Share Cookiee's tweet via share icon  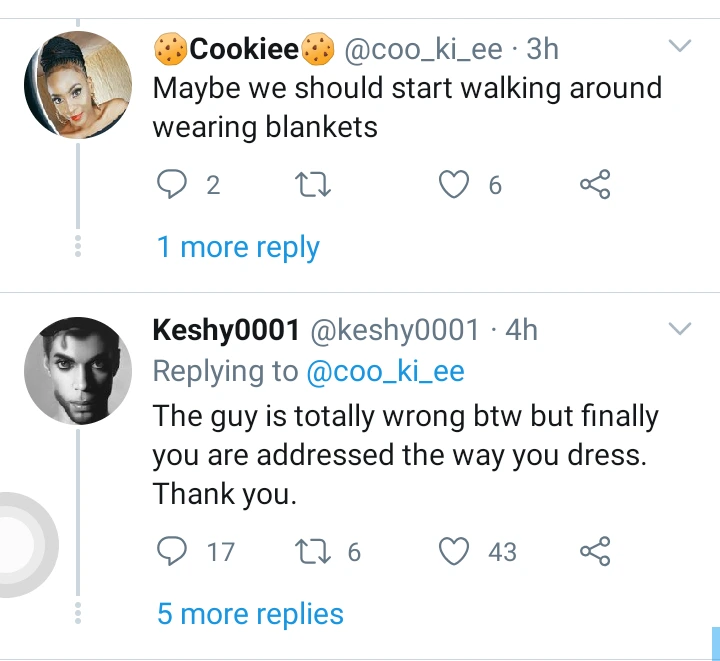pyautogui.click(x=594, y=185)
